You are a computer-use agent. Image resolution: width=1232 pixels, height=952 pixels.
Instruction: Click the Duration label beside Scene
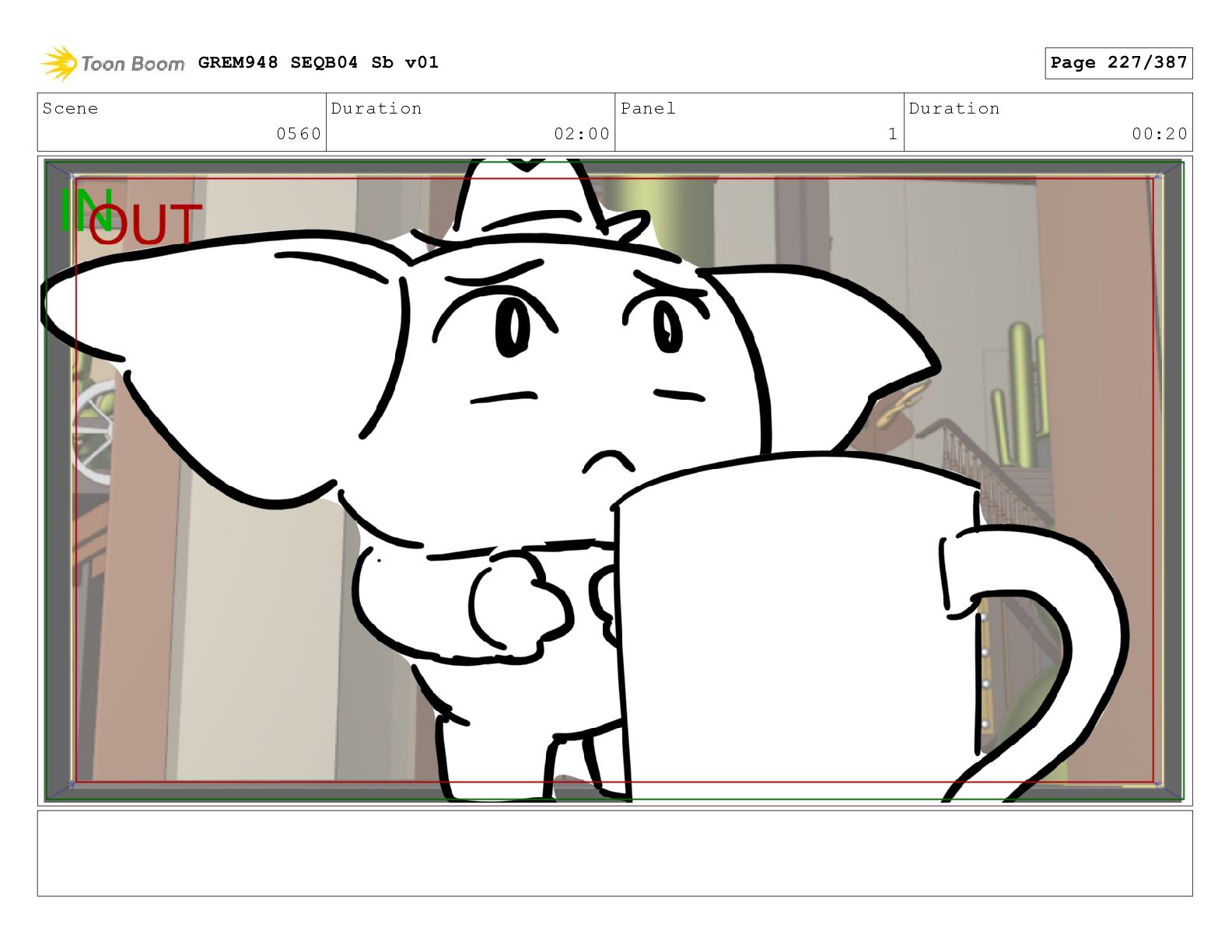[376, 108]
